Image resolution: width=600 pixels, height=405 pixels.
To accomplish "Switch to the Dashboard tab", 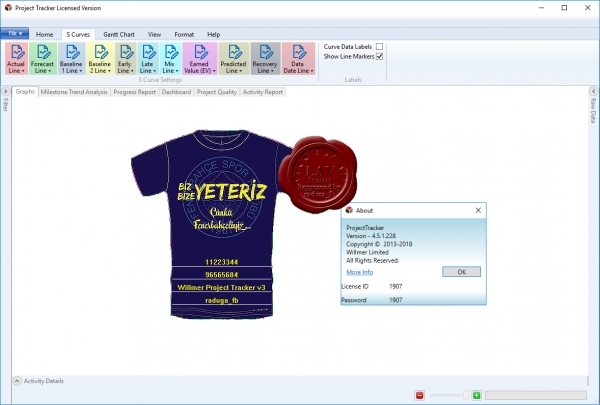I will pos(176,92).
